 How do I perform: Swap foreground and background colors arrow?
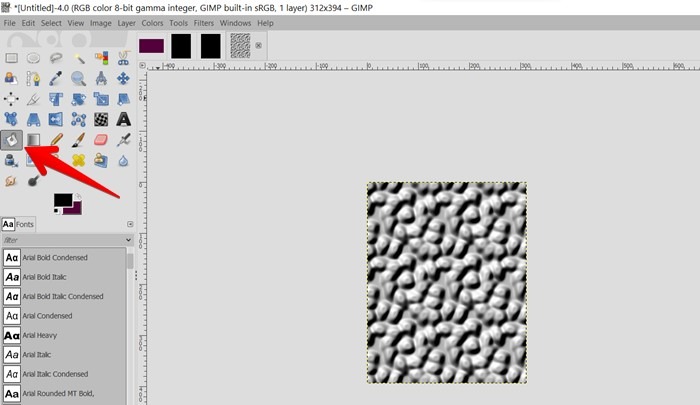78,196
